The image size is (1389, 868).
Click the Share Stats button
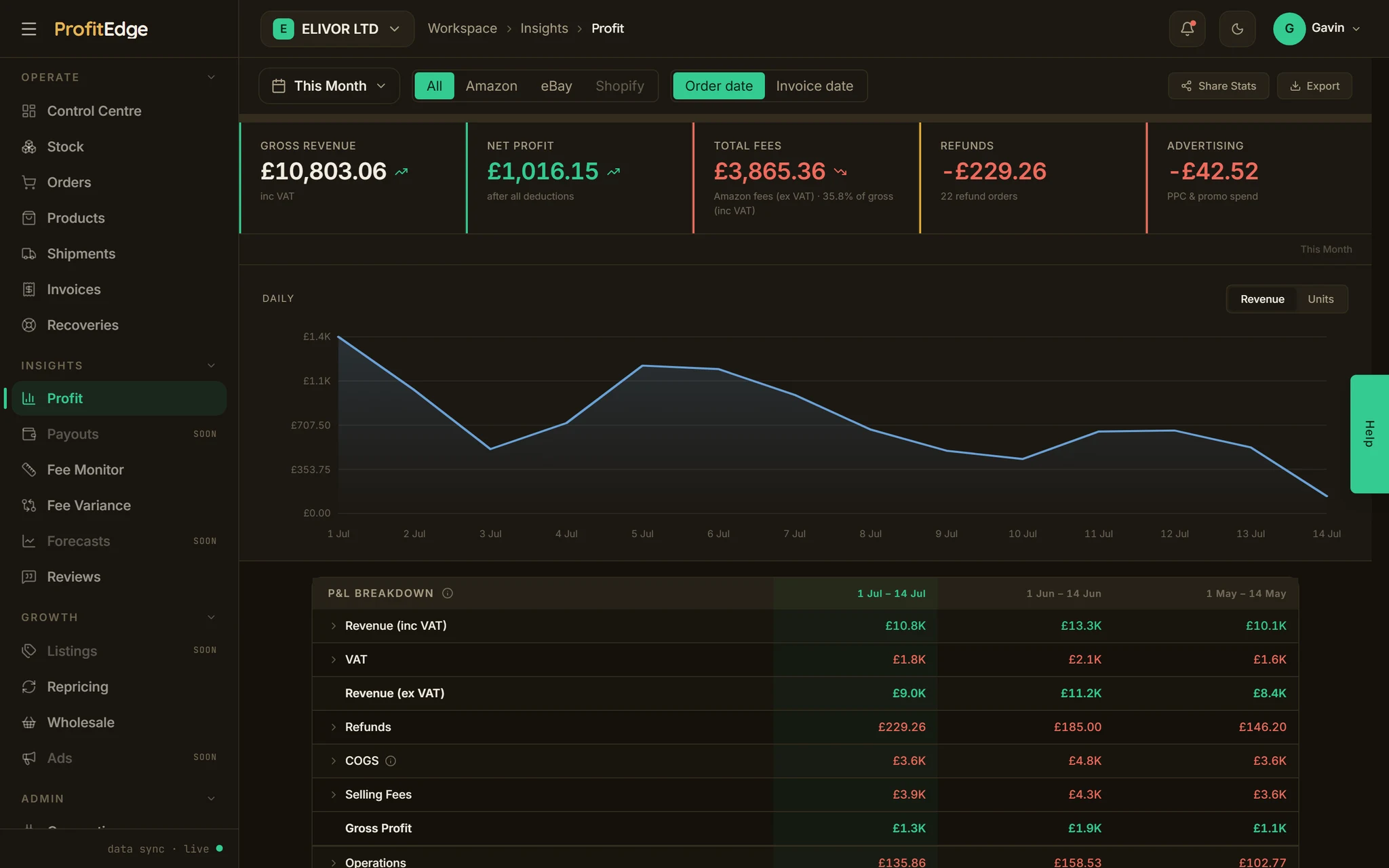click(1218, 86)
